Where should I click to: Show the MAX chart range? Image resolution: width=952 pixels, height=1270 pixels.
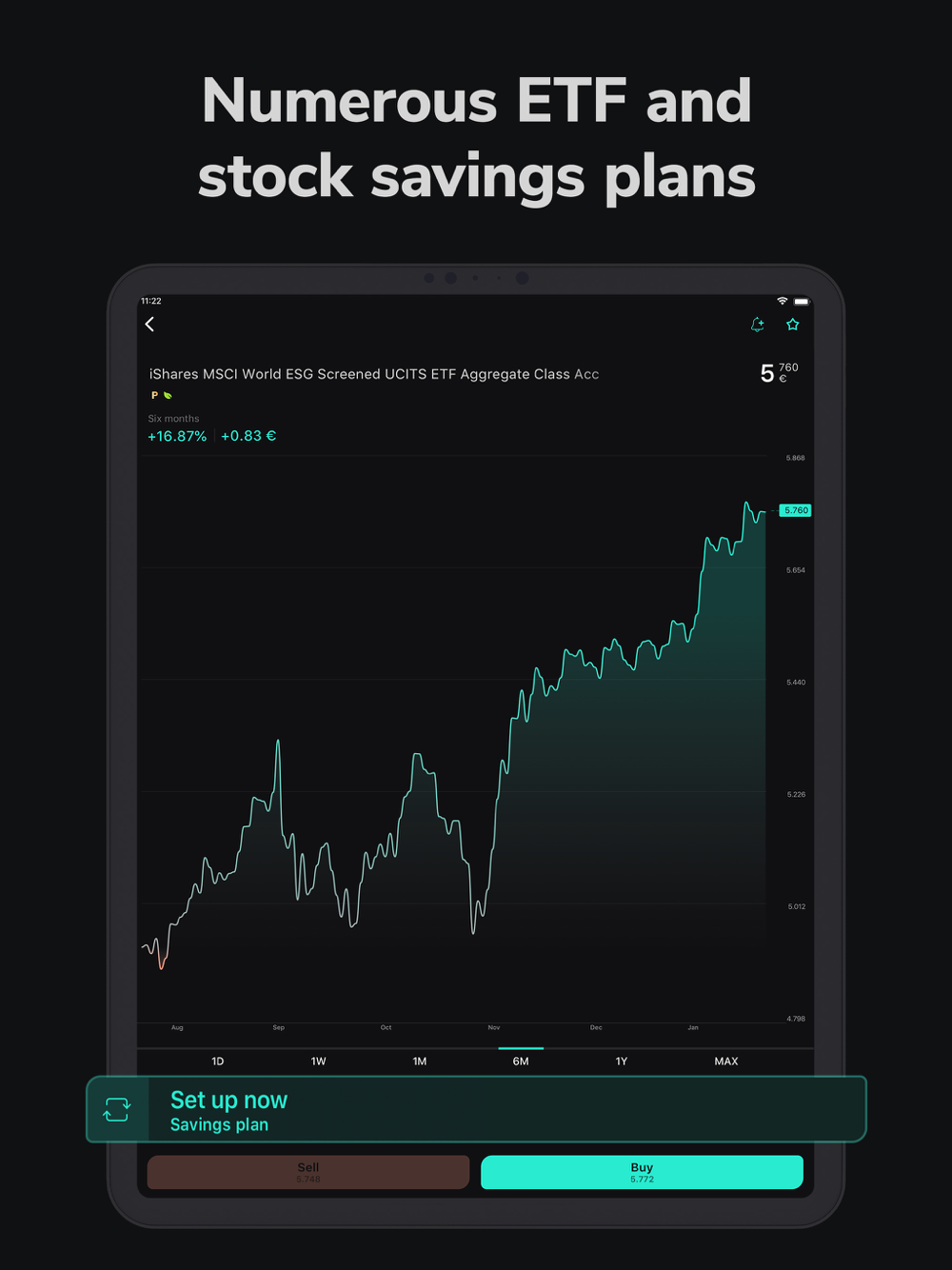pos(726,1062)
